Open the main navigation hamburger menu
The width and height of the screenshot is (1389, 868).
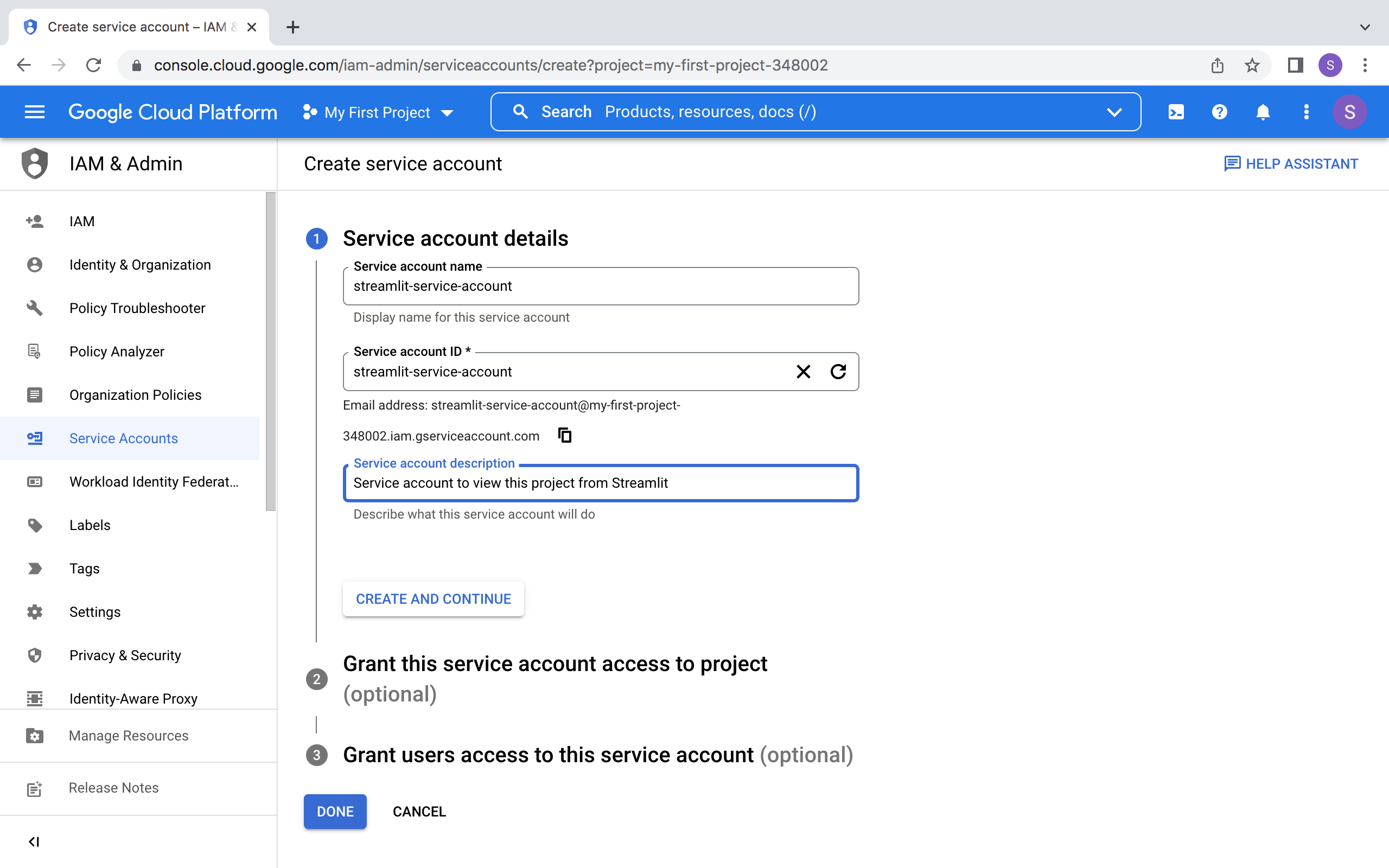[x=34, y=112]
